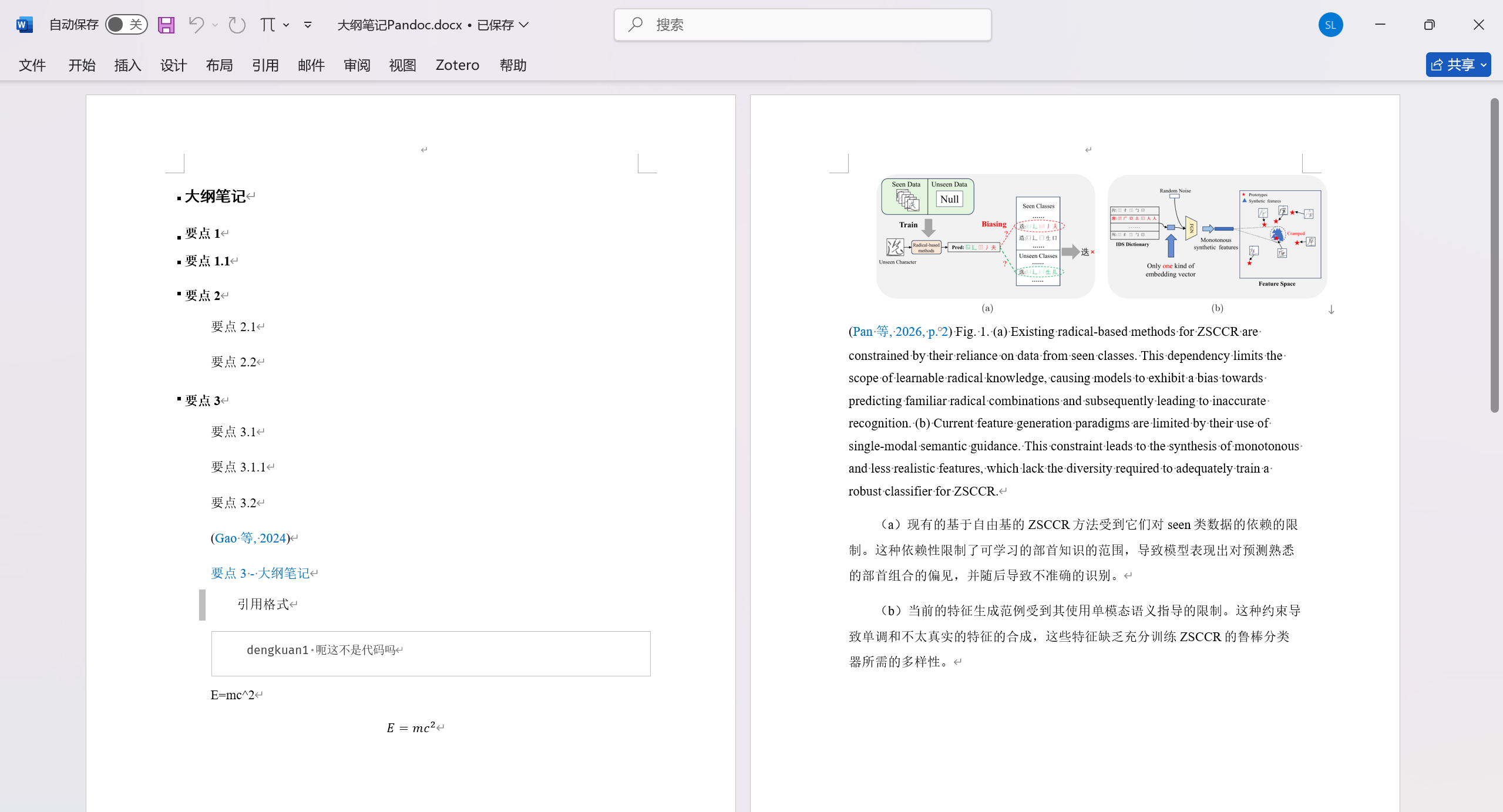1503x812 pixels.
Task: Click the Undo arrow icon
Action: click(196, 25)
